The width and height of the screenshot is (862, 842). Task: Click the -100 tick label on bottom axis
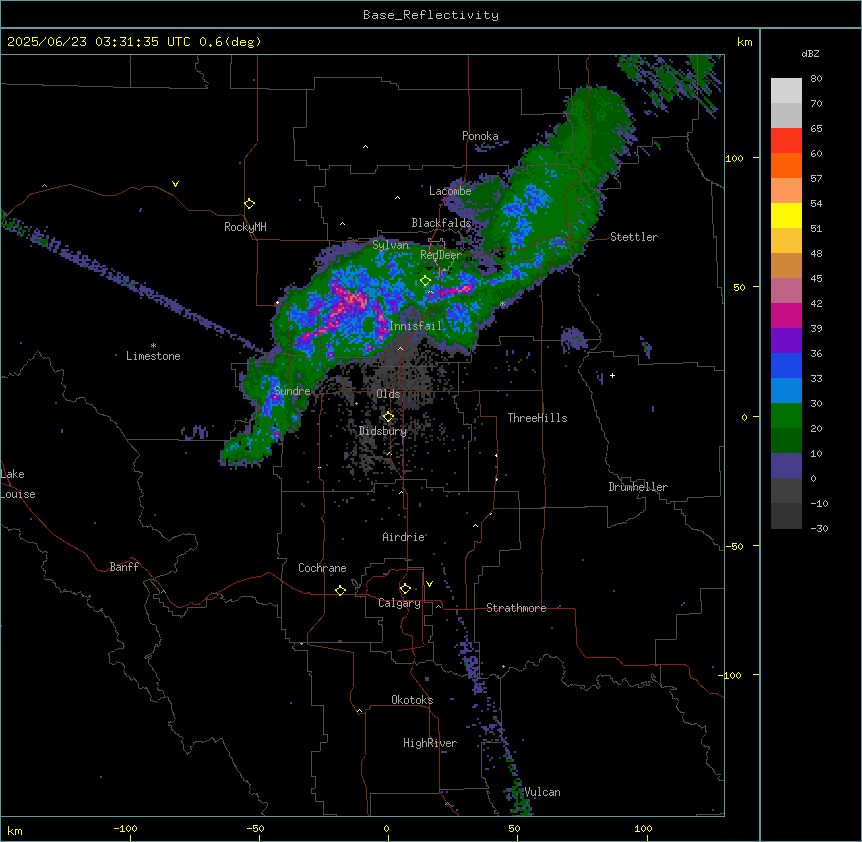(125, 828)
